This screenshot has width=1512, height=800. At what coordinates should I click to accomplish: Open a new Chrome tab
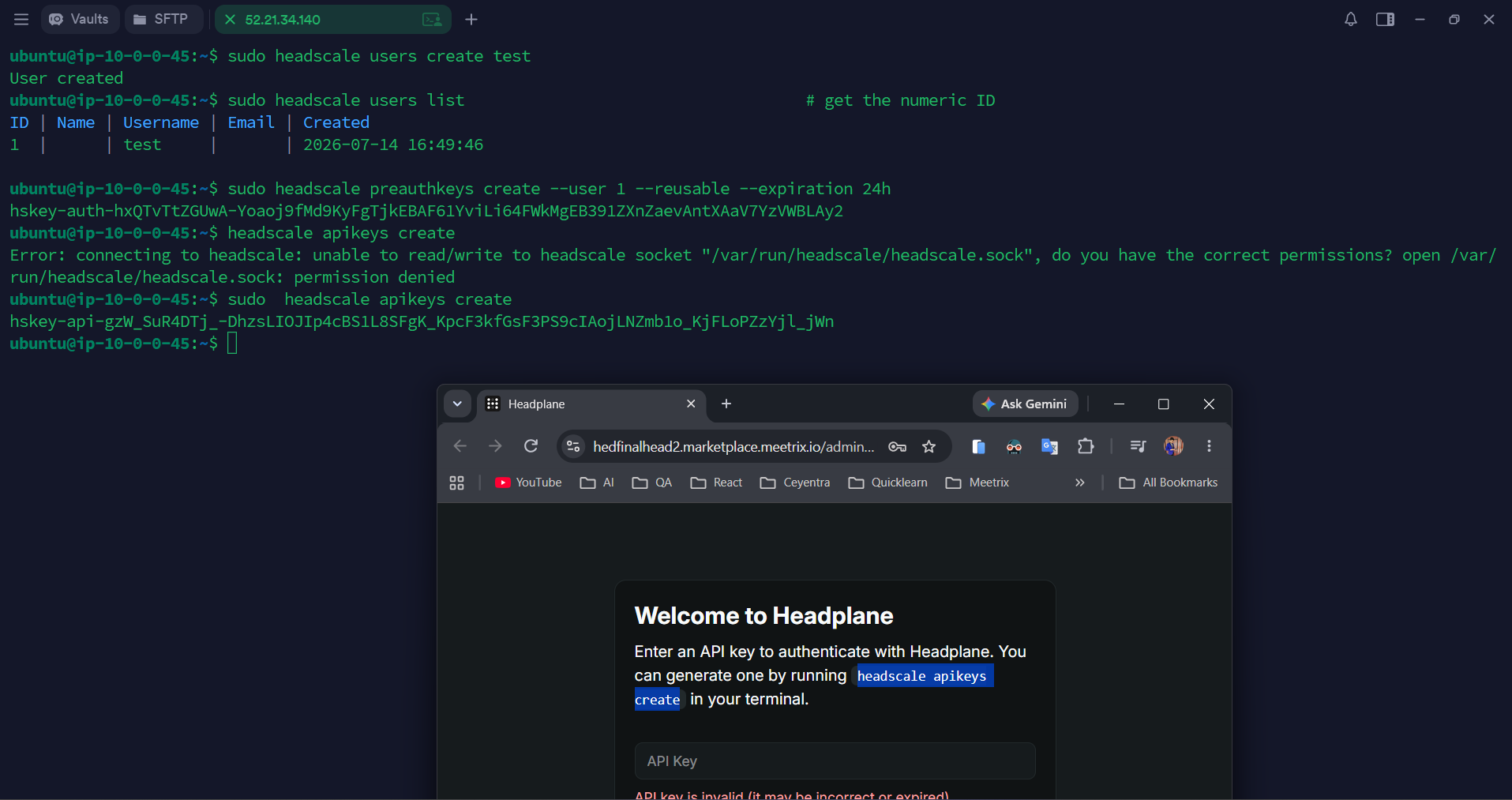(x=726, y=404)
